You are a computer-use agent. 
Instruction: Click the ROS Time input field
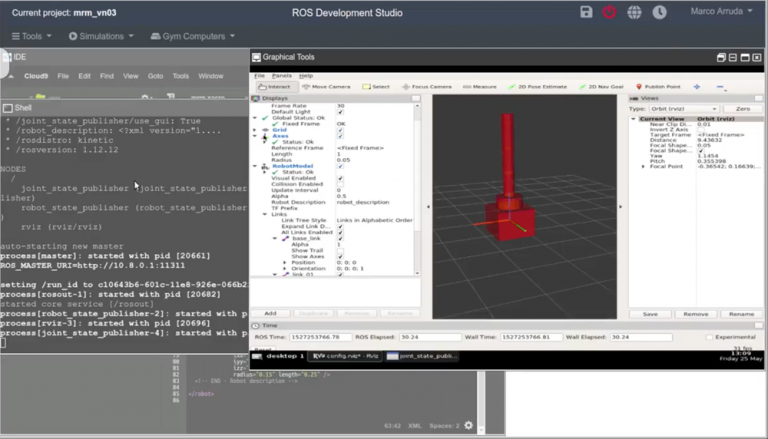click(x=320, y=337)
